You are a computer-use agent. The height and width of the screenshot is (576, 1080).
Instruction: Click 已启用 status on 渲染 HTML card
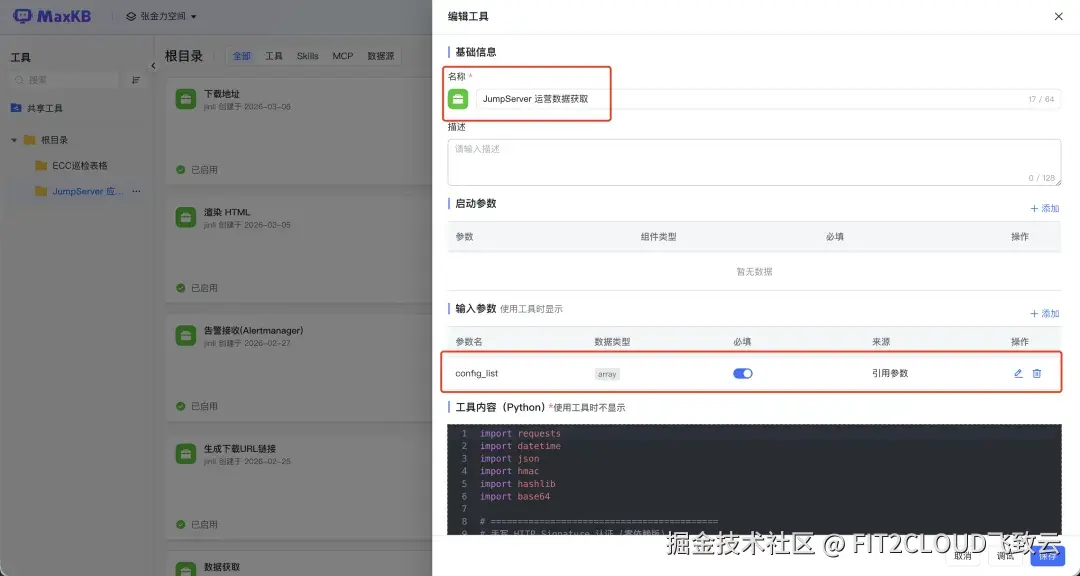tap(197, 288)
